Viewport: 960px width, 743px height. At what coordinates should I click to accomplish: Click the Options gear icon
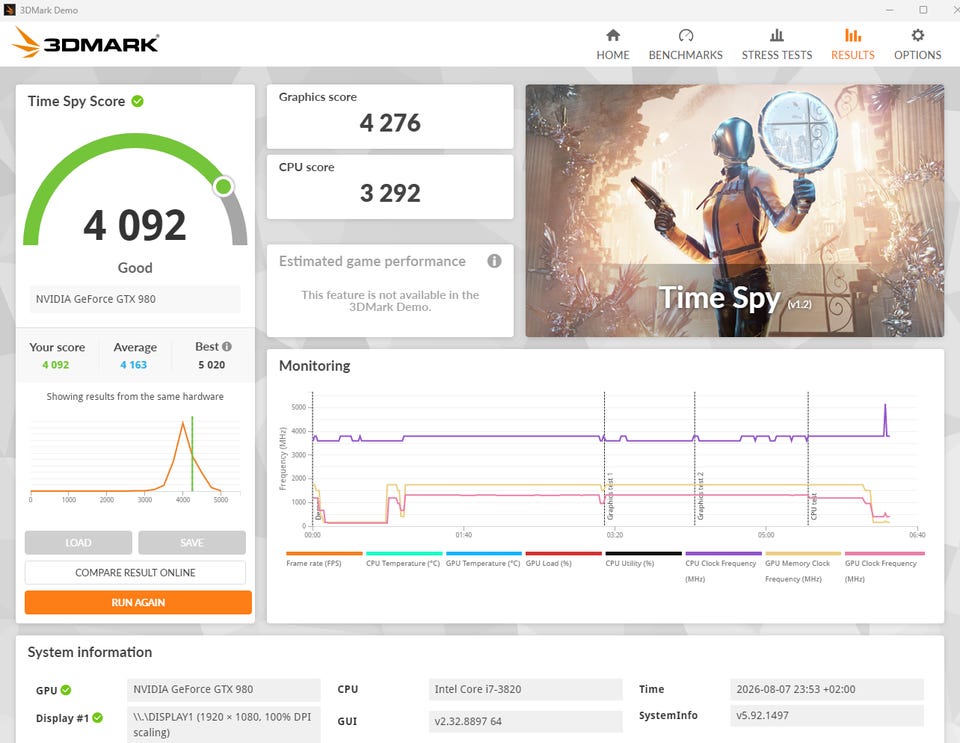917,35
